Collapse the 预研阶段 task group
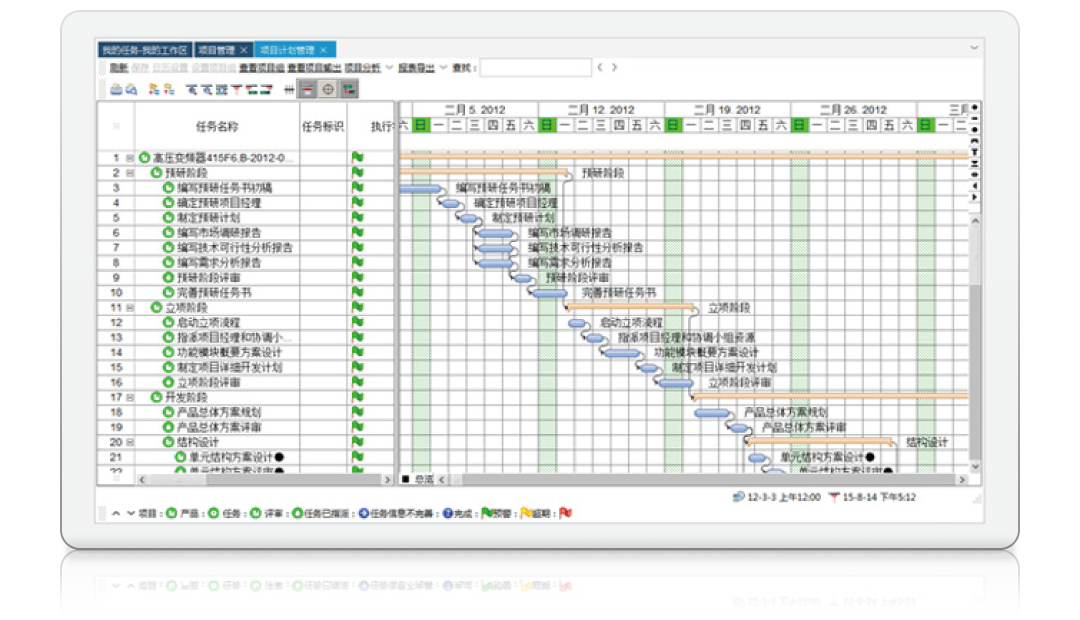Viewport: 1080px width, 620px height. click(130, 173)
